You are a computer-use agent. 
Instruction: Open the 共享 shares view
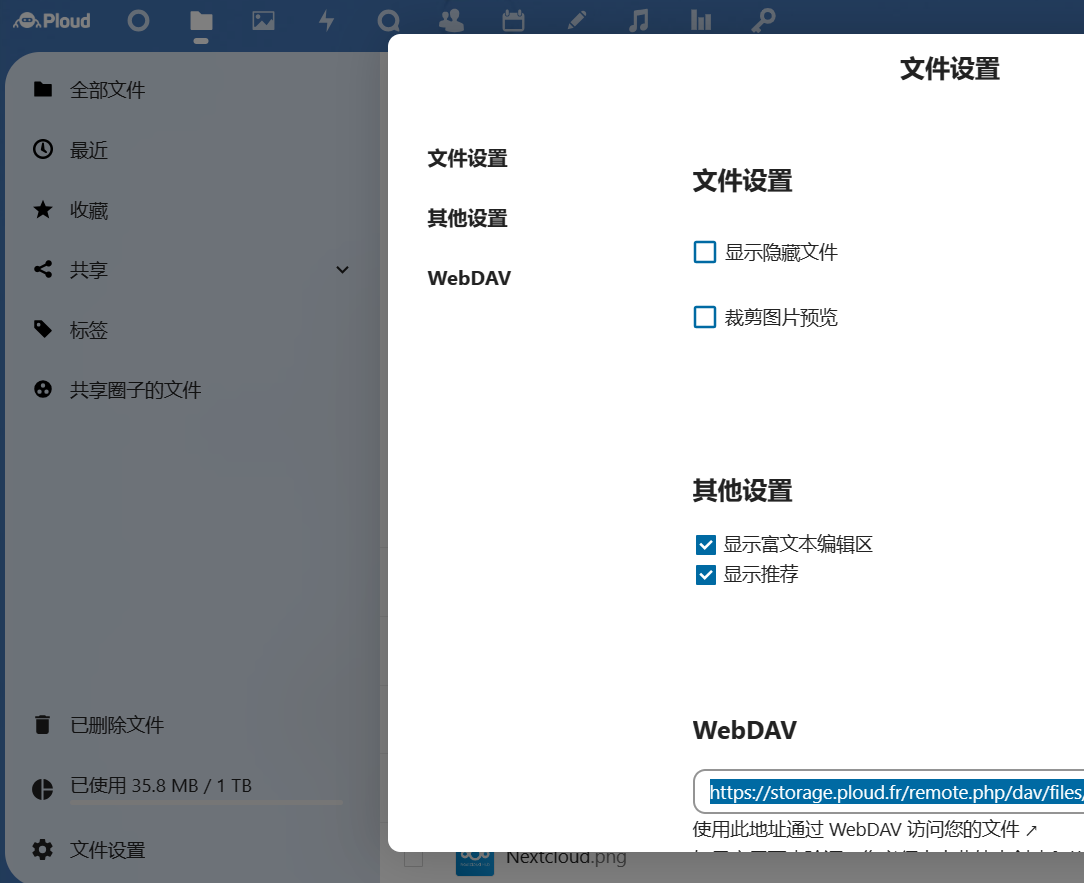click(88, 270)
